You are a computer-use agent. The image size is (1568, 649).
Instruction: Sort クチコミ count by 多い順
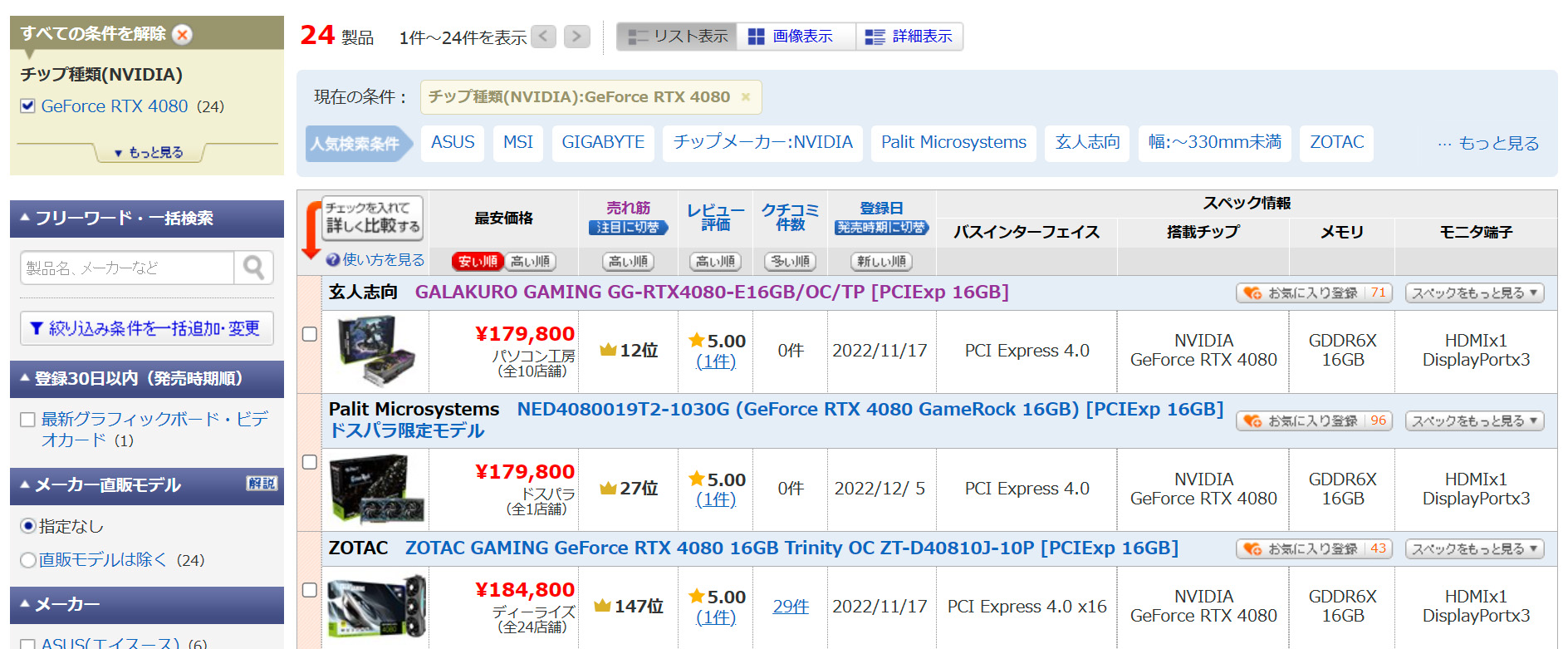click(790, 262)
